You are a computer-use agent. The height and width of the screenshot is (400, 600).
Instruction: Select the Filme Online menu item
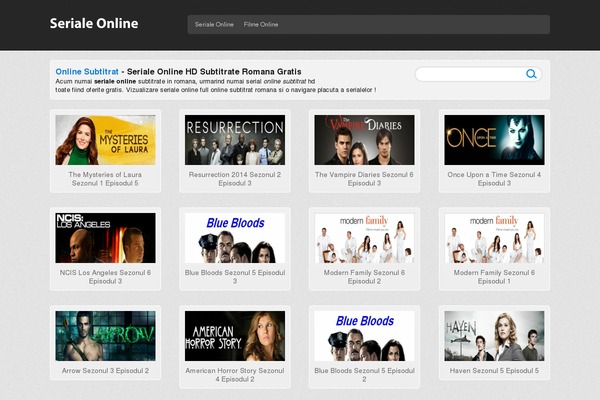coord(261,24)
